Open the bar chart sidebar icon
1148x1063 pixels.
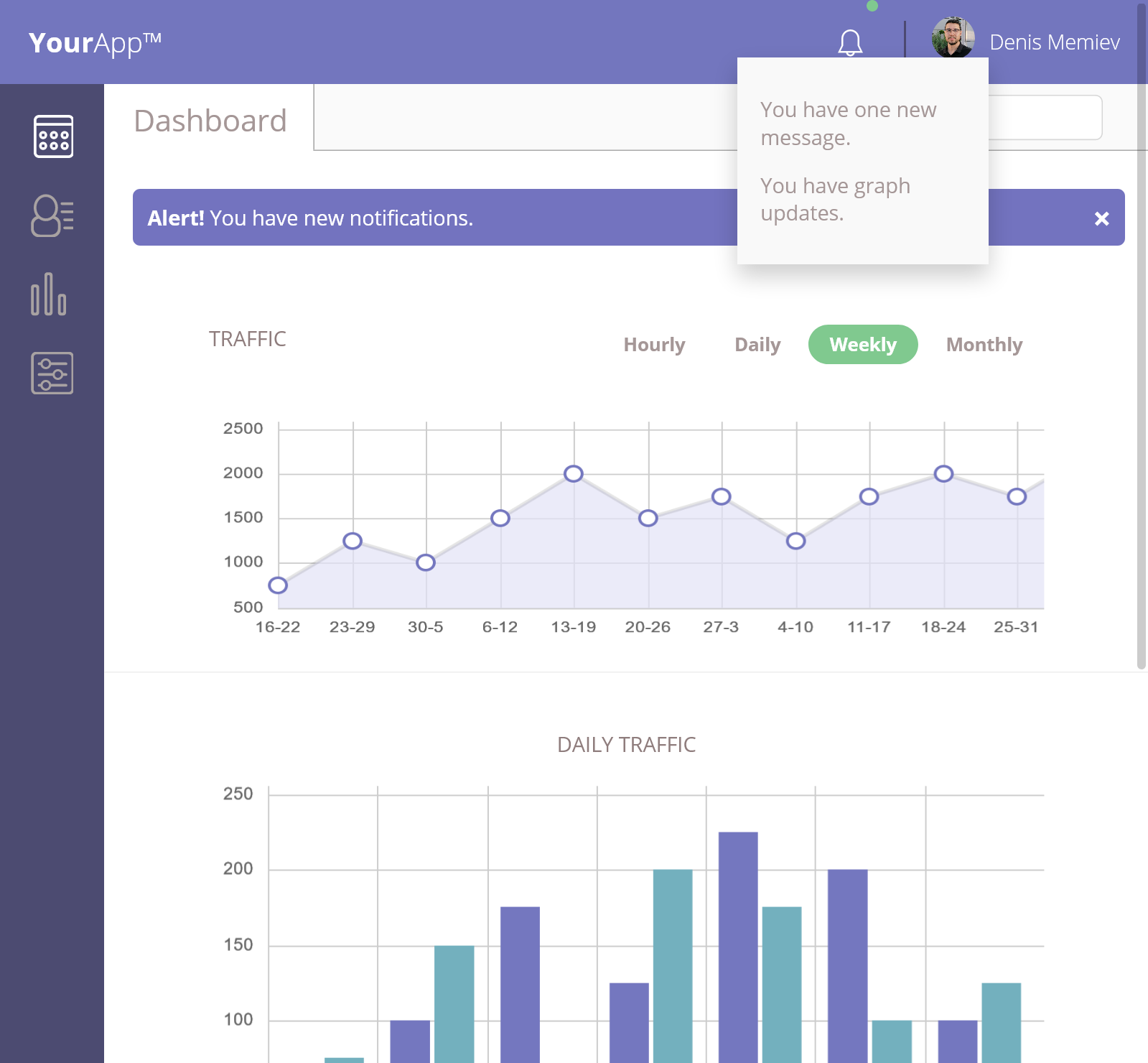49,294
